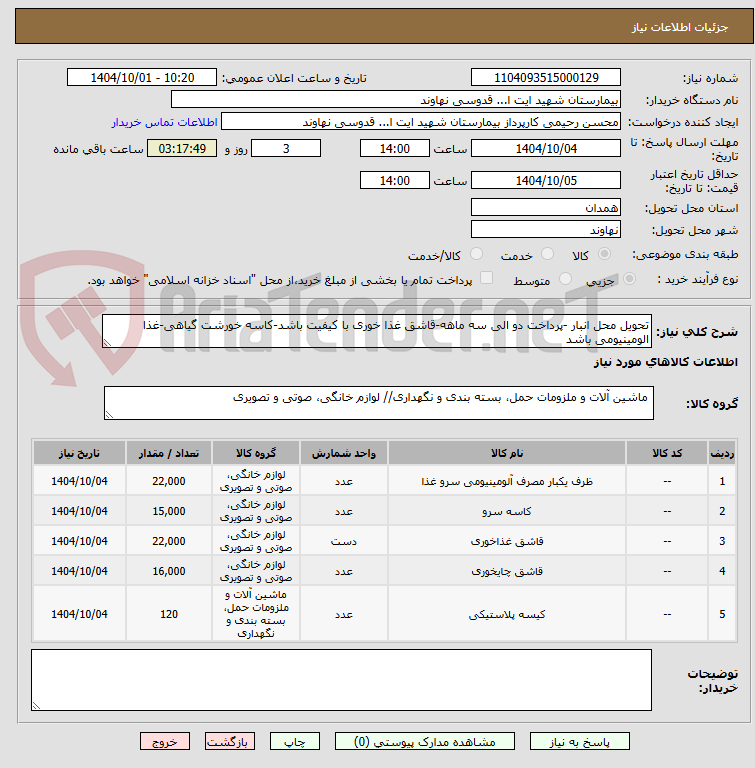
Task: Click the 'تاریخ نیاز' column header
Action: pyautogui.click(x=79, y=453)
